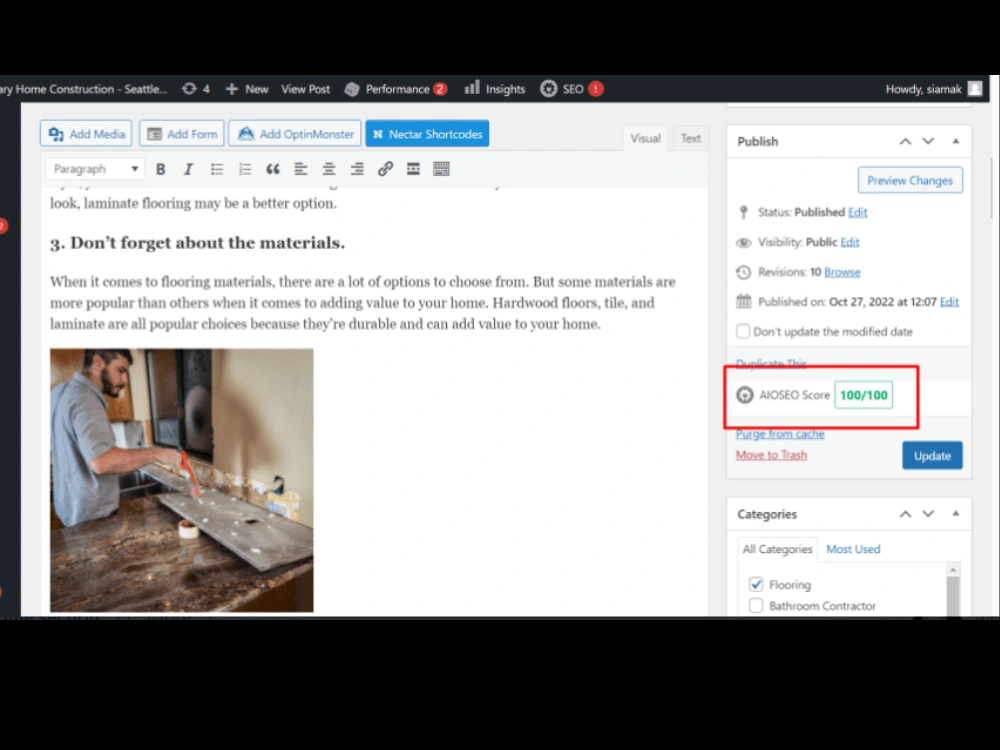This screenshot has height=750, width=1000.
Task: Move Categories panel up
Action: [x=905, y=514]
